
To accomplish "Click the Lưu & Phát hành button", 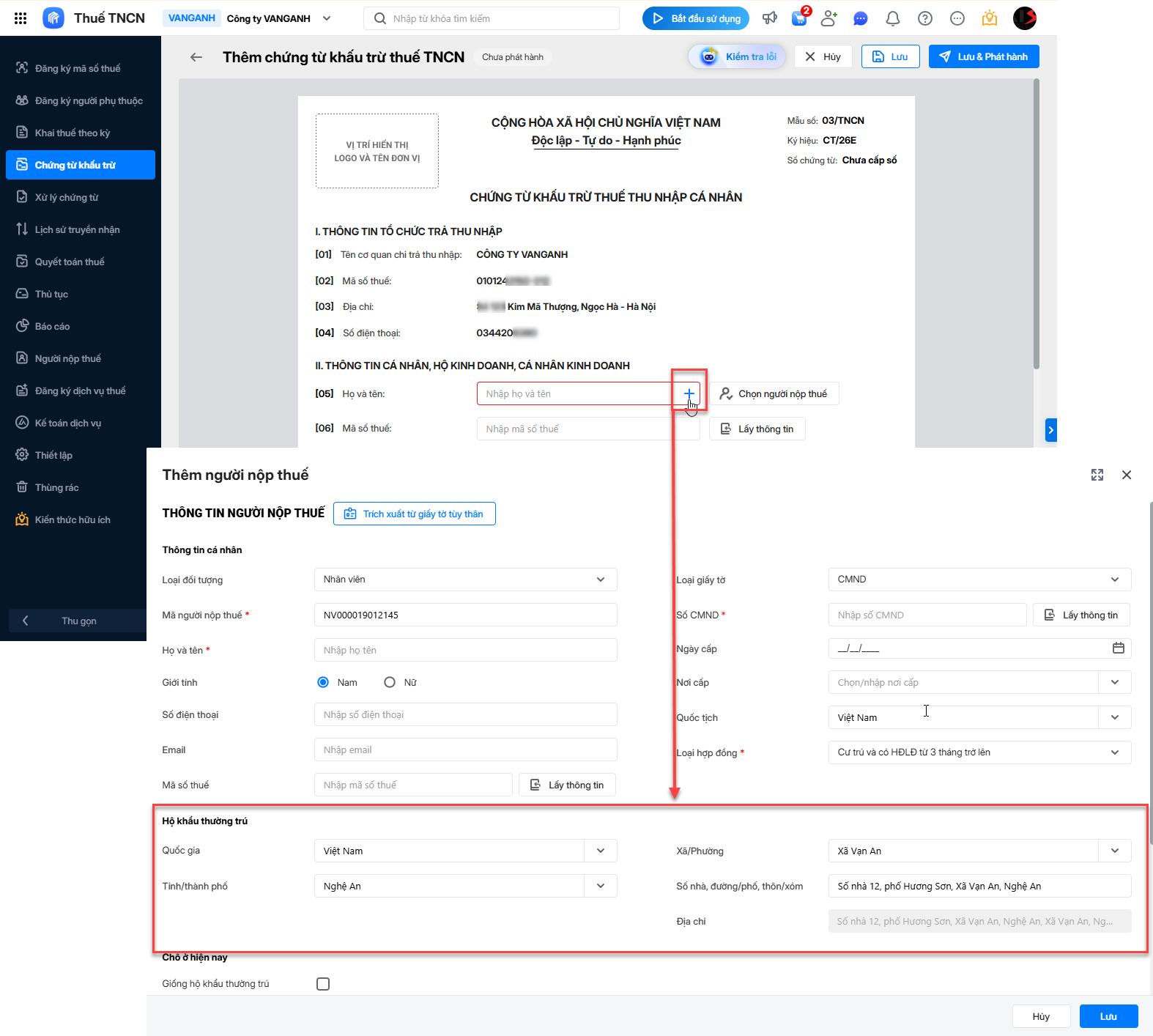I will pos(983,56).
